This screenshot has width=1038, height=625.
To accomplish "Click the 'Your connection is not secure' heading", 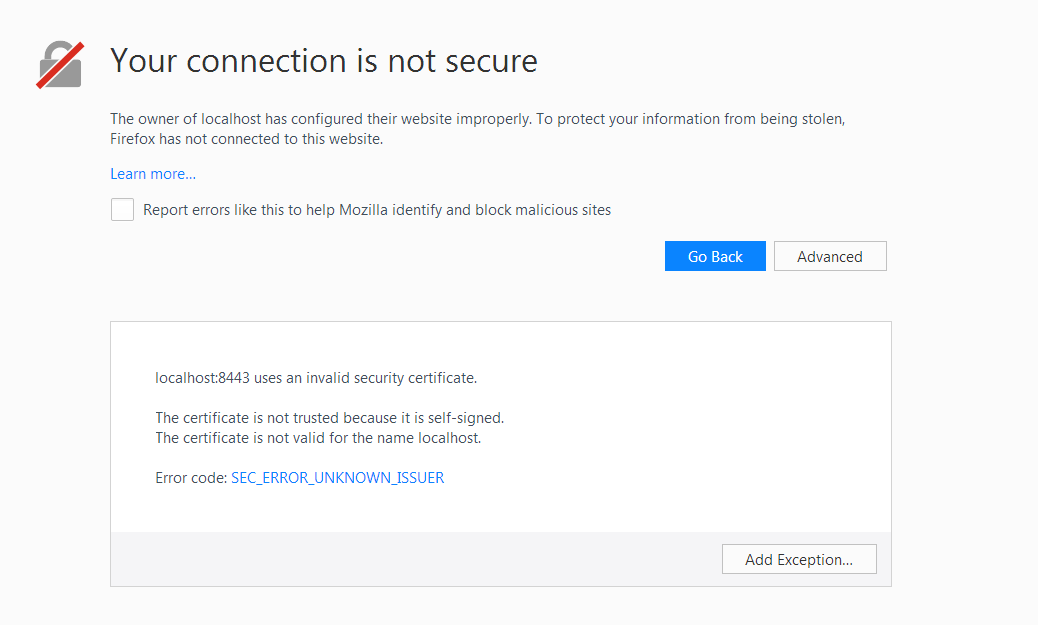I will pos(324,61).
